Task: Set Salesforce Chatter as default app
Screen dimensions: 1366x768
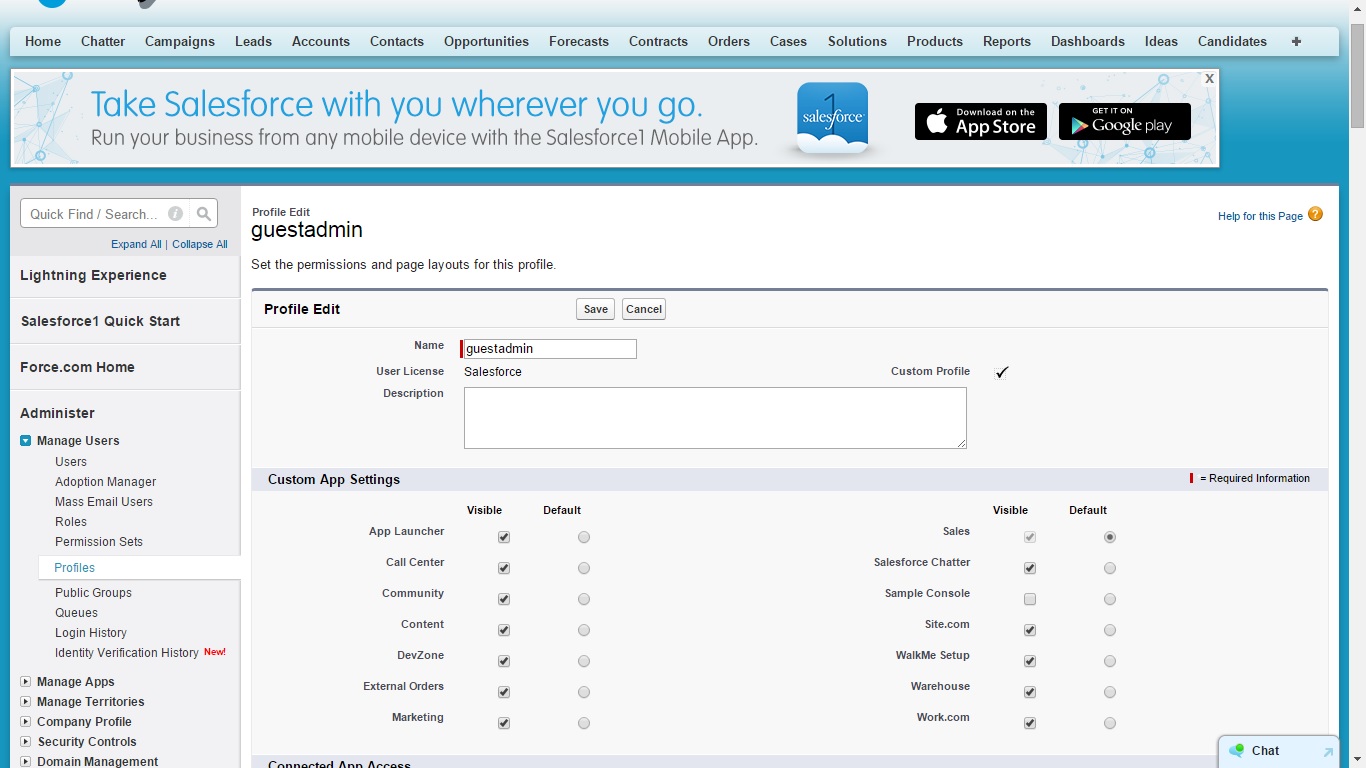Action: click(1110, 568)
